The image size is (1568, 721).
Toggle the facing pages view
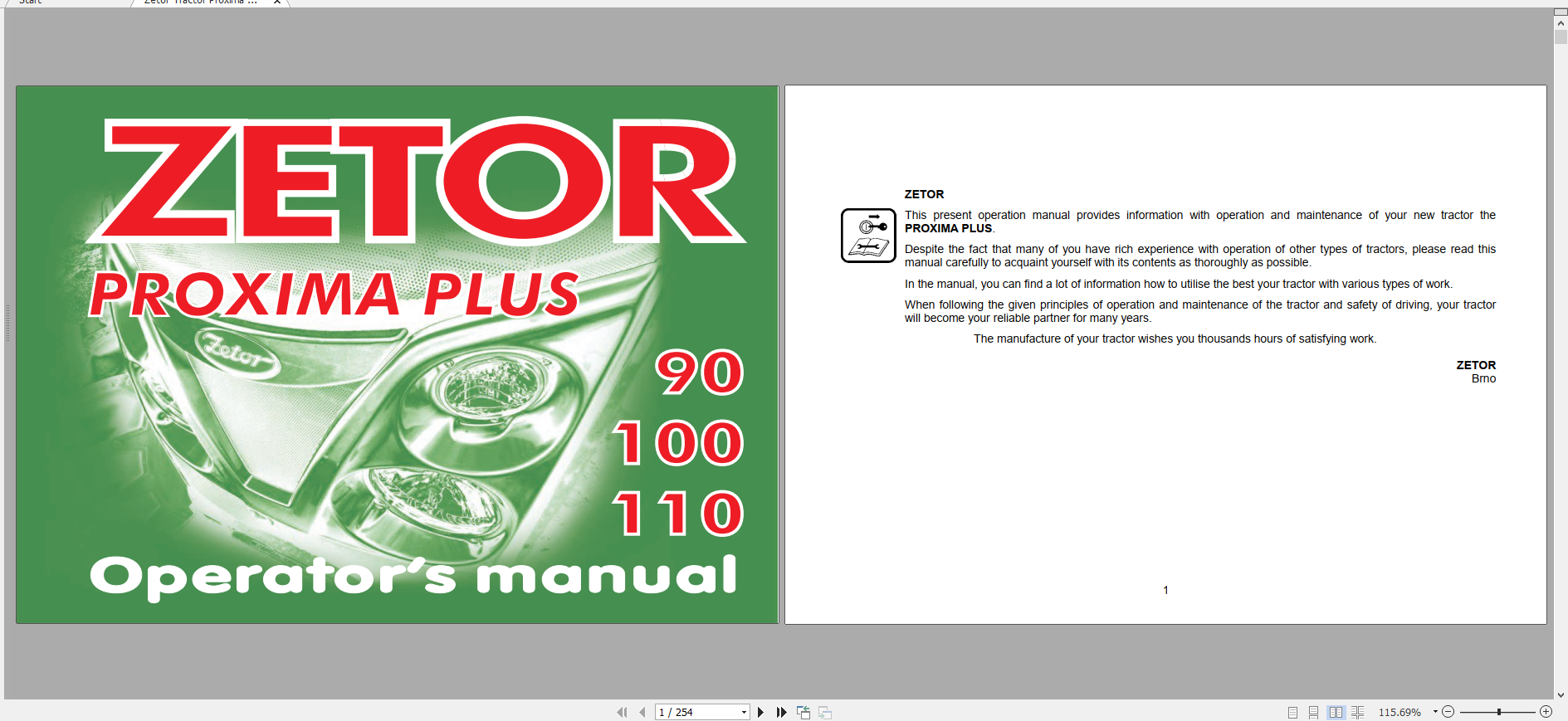click(1336, 712)
